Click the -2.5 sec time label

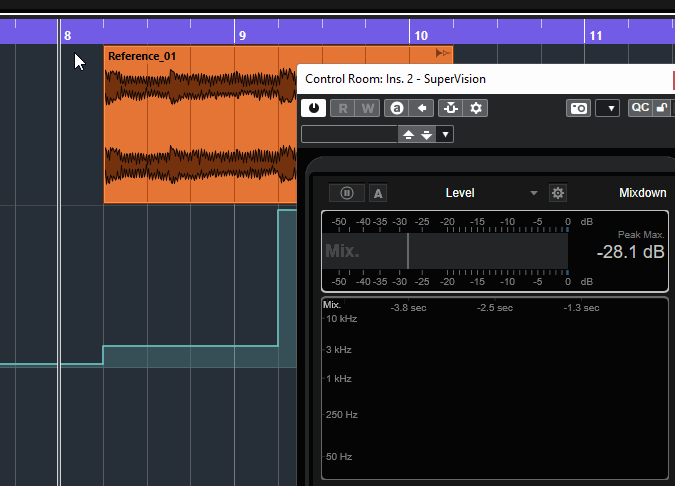pyautogui.click(x=495, y=308)
